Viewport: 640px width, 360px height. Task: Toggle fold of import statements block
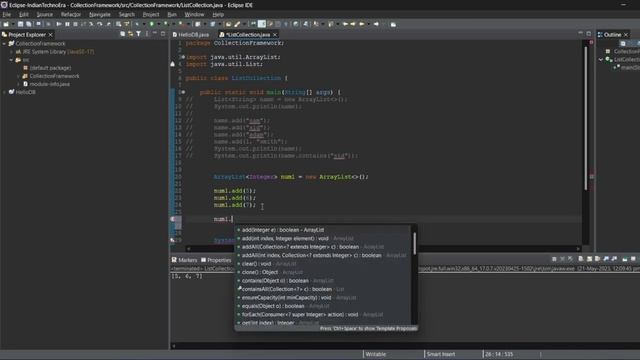183,57
